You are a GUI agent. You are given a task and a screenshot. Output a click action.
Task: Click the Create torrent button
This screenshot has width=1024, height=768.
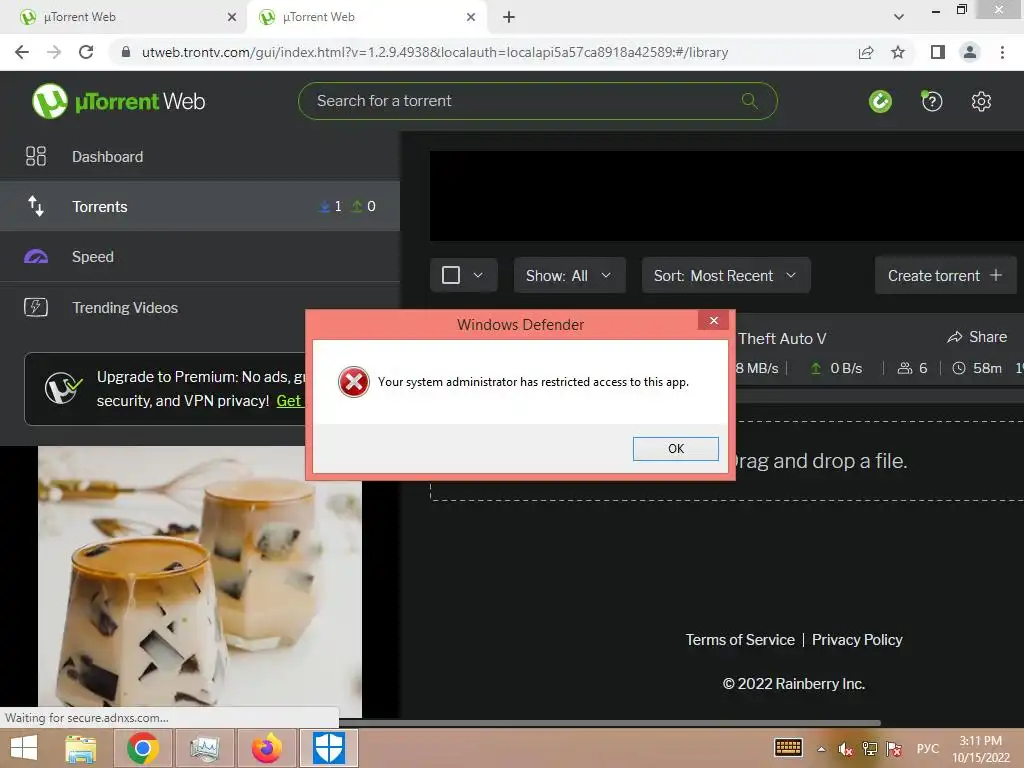point(945,275)
